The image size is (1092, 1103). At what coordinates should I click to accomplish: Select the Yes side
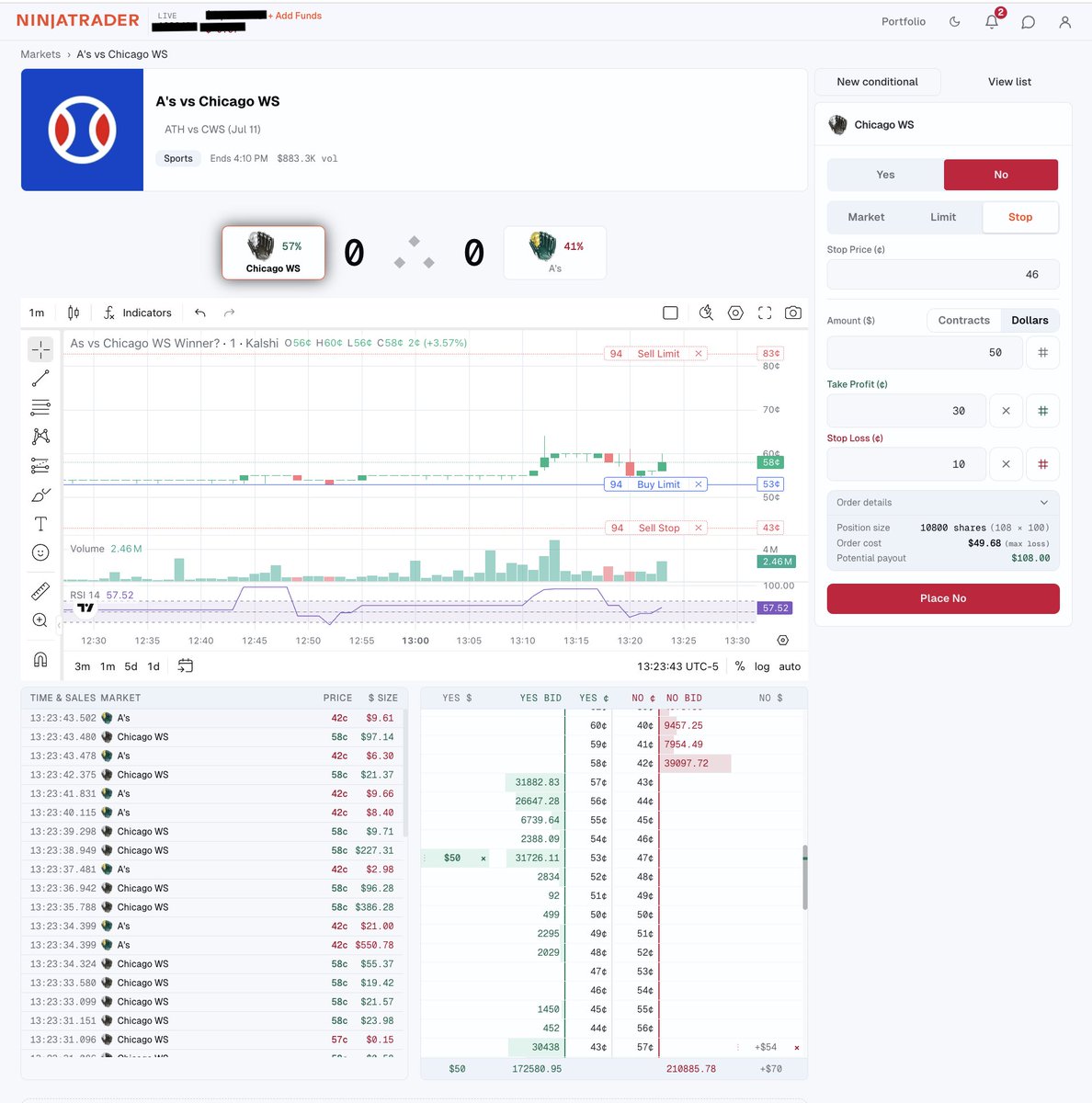pos(885,175)
